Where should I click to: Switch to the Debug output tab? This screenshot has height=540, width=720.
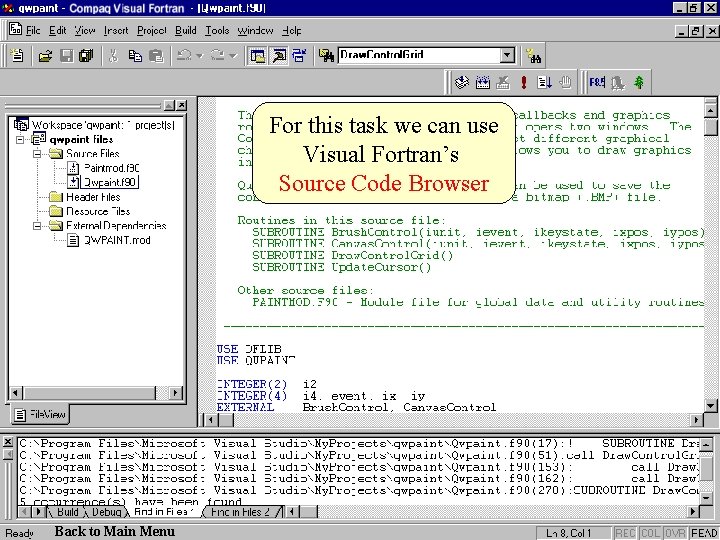pos(107,512)
